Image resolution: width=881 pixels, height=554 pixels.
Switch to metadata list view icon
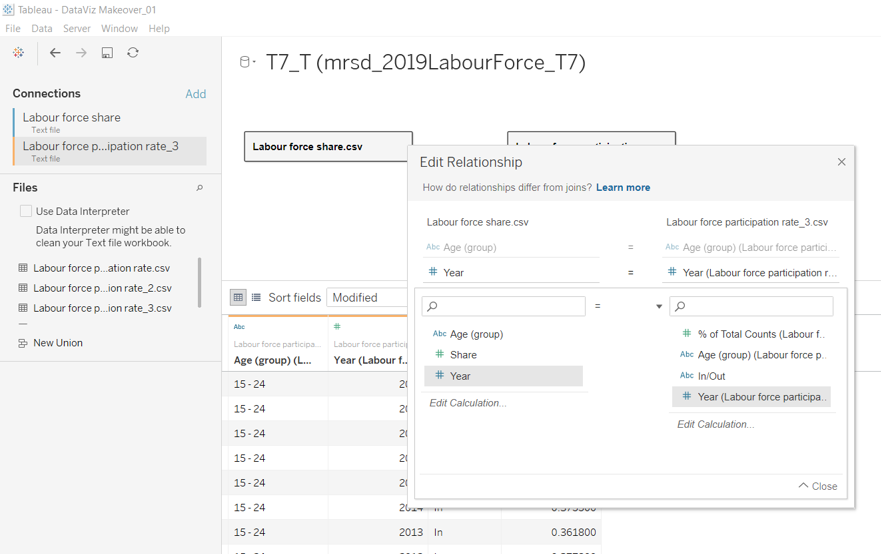click(256, 297)
